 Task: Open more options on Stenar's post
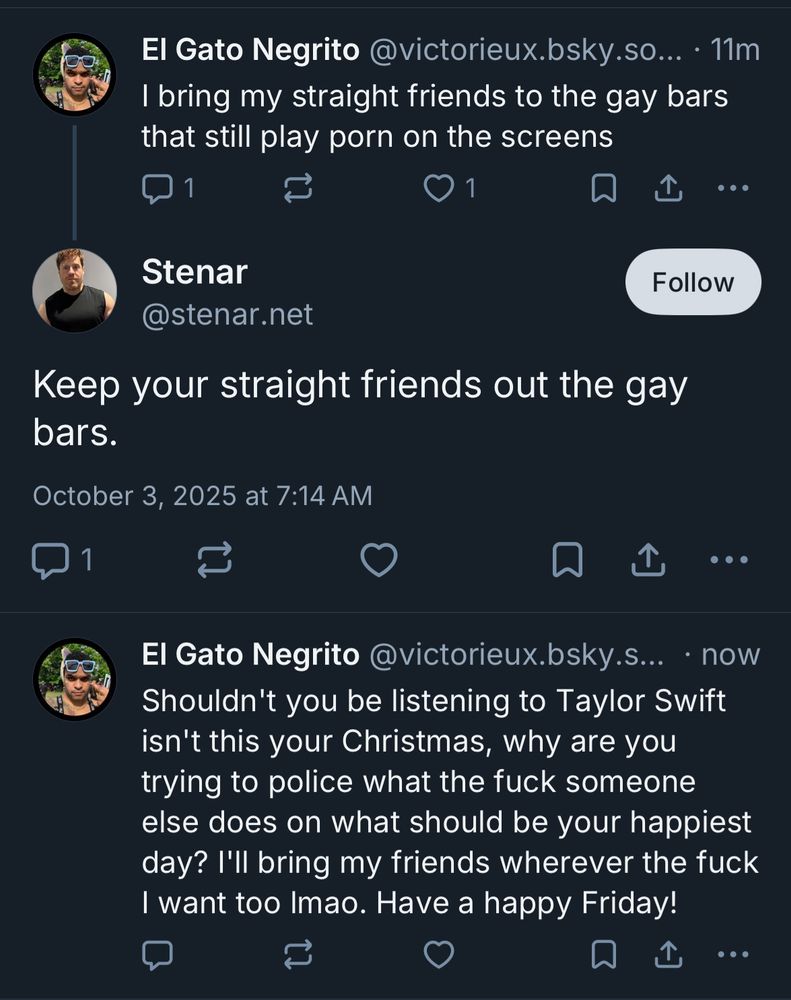729,561
